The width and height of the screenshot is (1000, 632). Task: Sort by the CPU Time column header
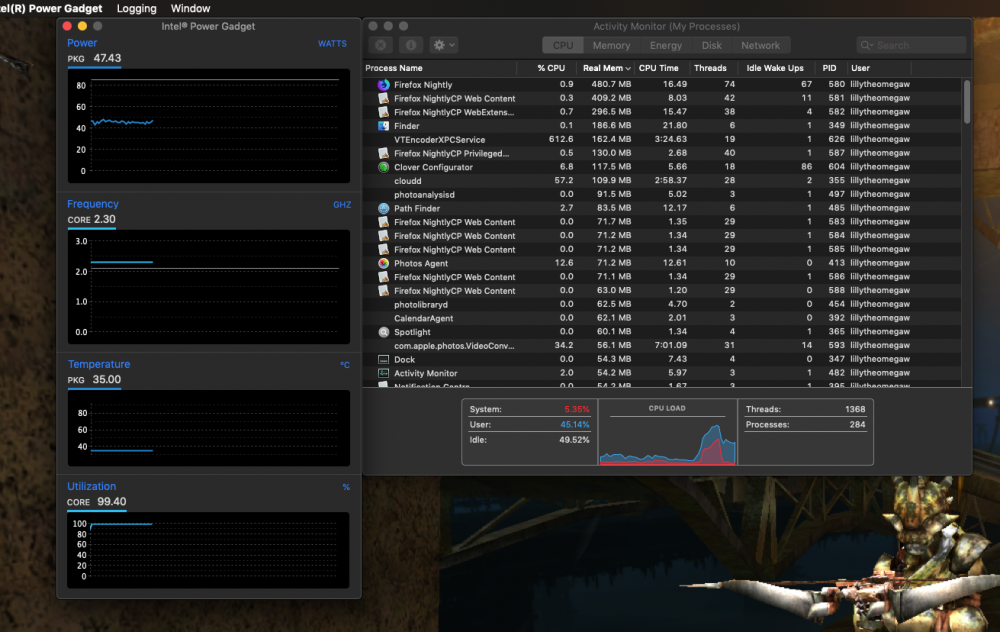click(659, 68)
